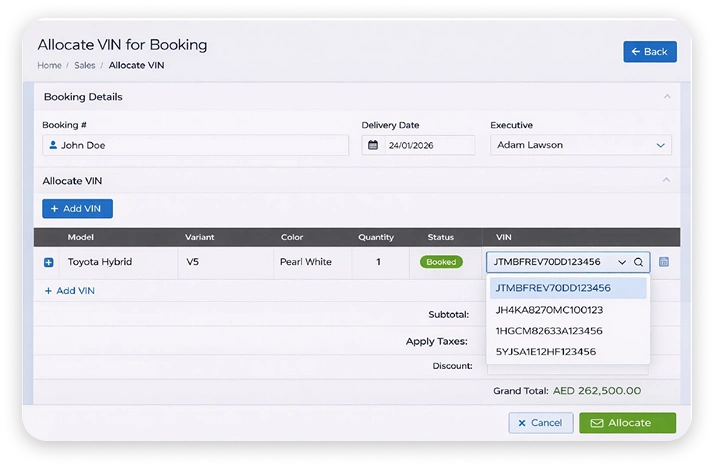The height and width of the screenshot is (467, 714).
Task: Open the VIN dropdown chevron arrow
Action: tap(622, 262)
